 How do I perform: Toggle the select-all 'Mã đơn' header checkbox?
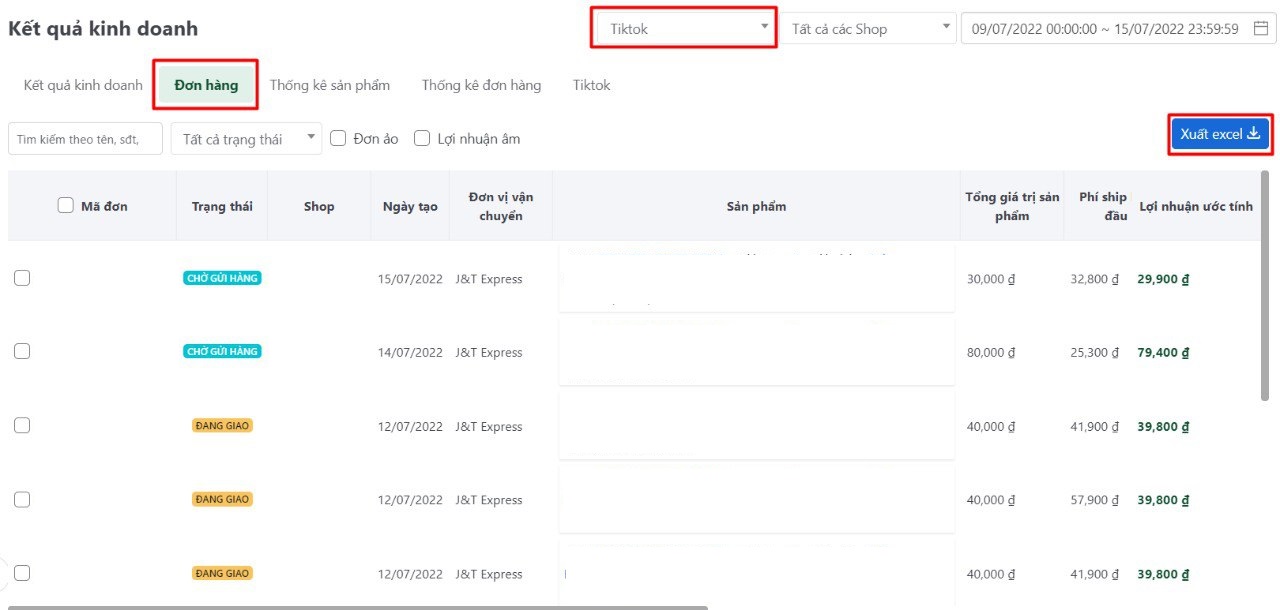[x=66, y=206]
